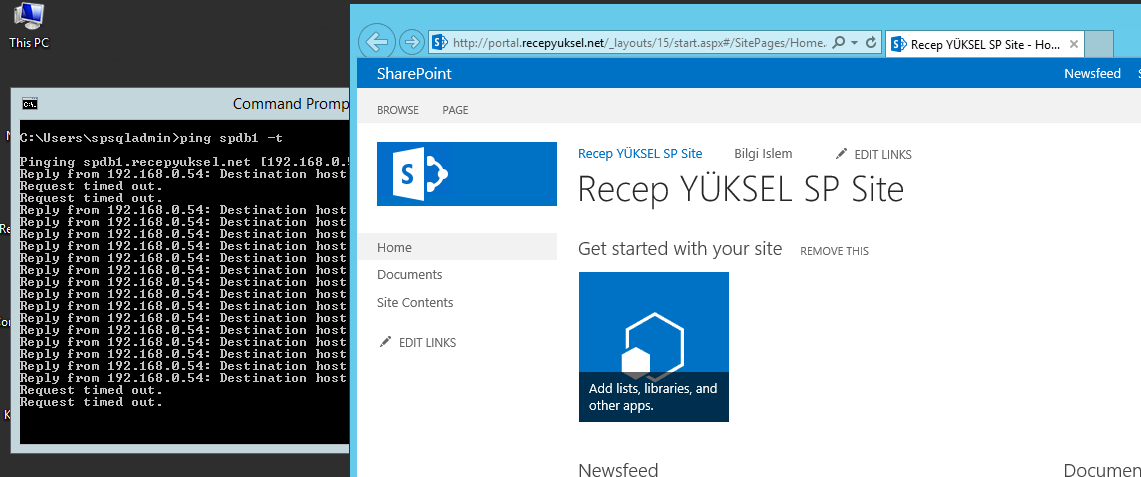
Task: Open address bar autocomplete dropdown arrow
Action: [854, 42]
